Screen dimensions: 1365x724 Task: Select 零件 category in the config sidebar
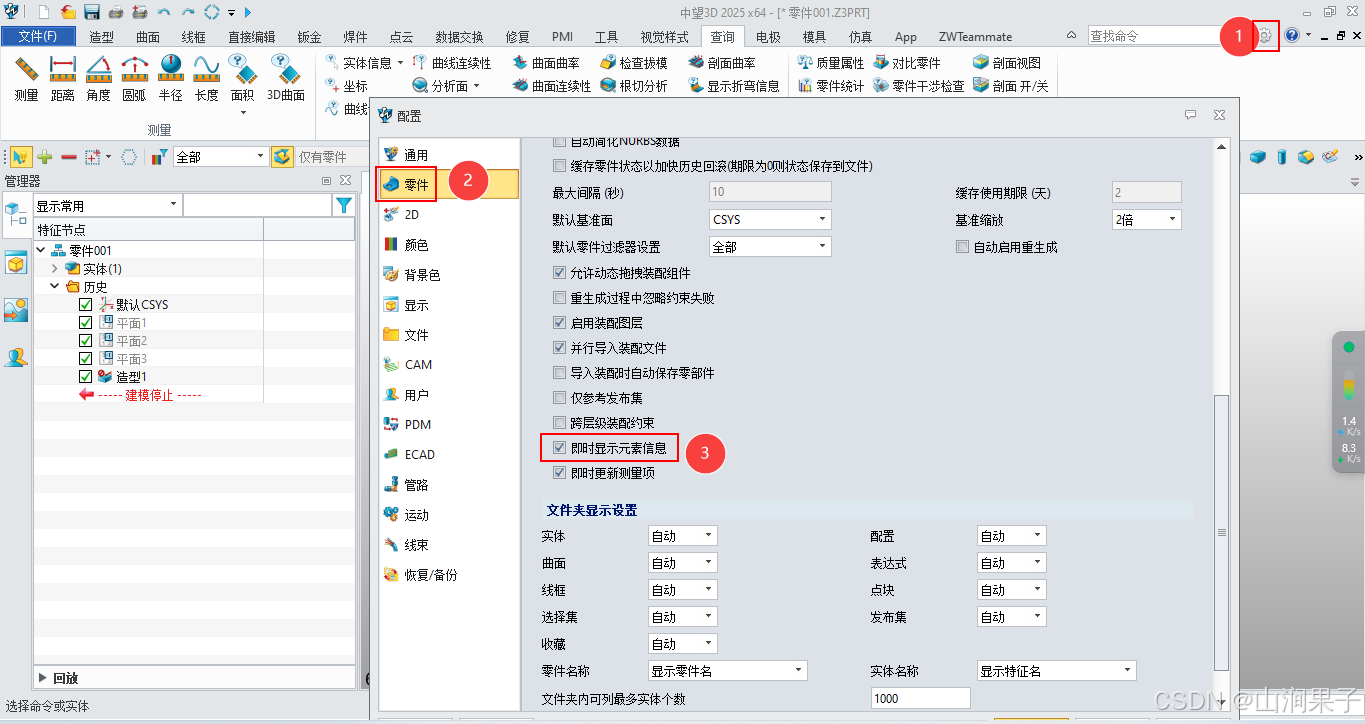417,184
